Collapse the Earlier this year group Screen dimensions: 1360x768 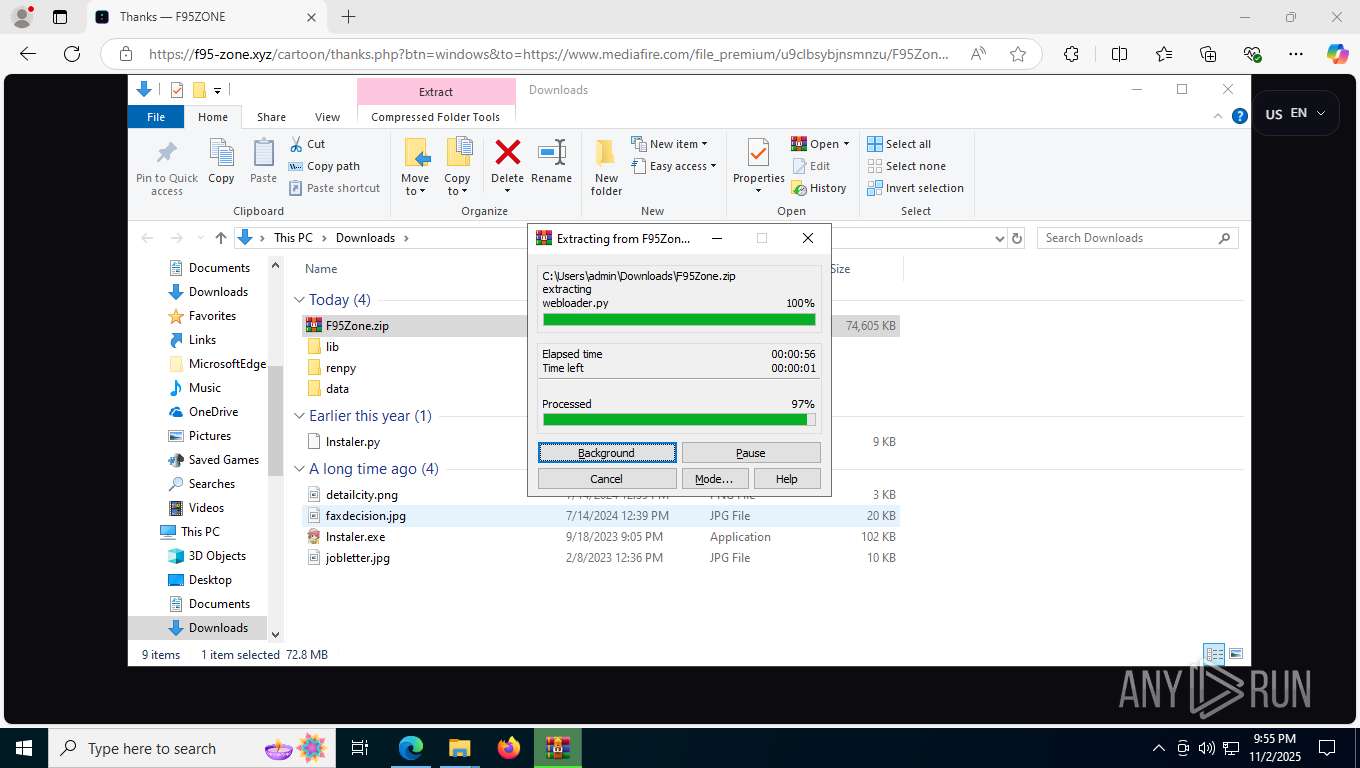299,416
